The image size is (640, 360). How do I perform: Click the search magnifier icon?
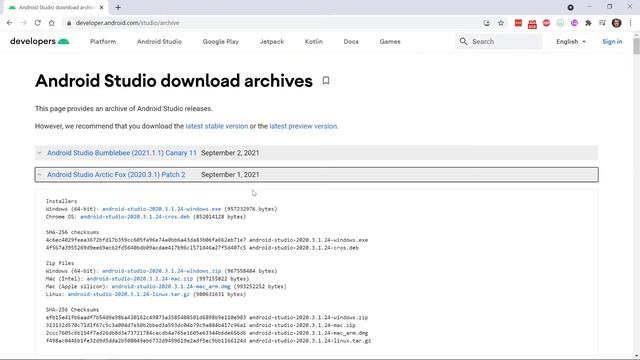463,41
